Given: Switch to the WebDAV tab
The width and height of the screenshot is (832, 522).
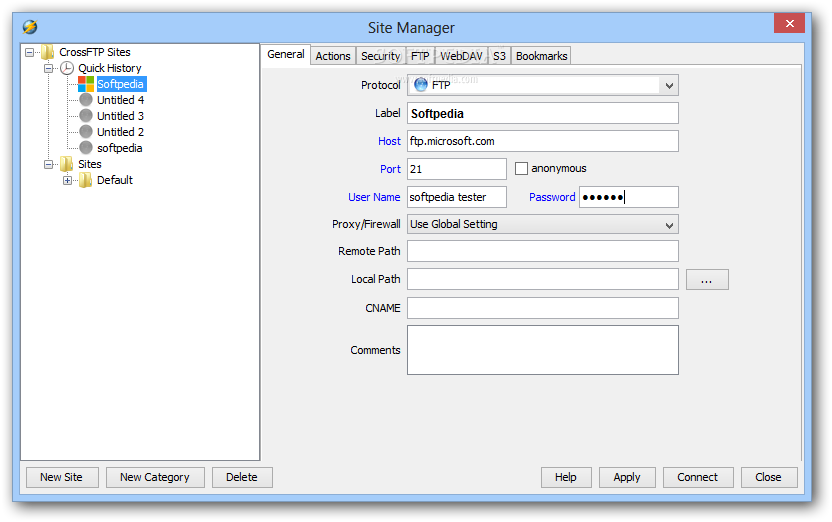Looking at the screenshot, I should [462, 56].
